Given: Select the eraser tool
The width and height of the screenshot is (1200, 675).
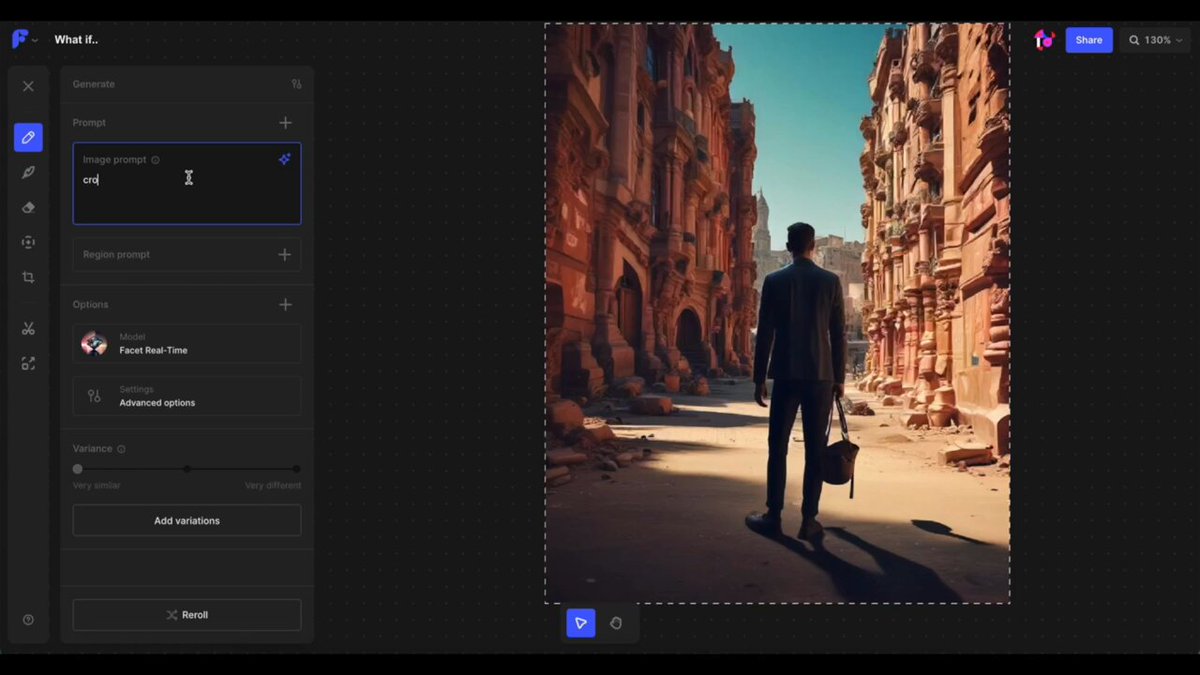Looking at the screenshot, I should 28,207.
